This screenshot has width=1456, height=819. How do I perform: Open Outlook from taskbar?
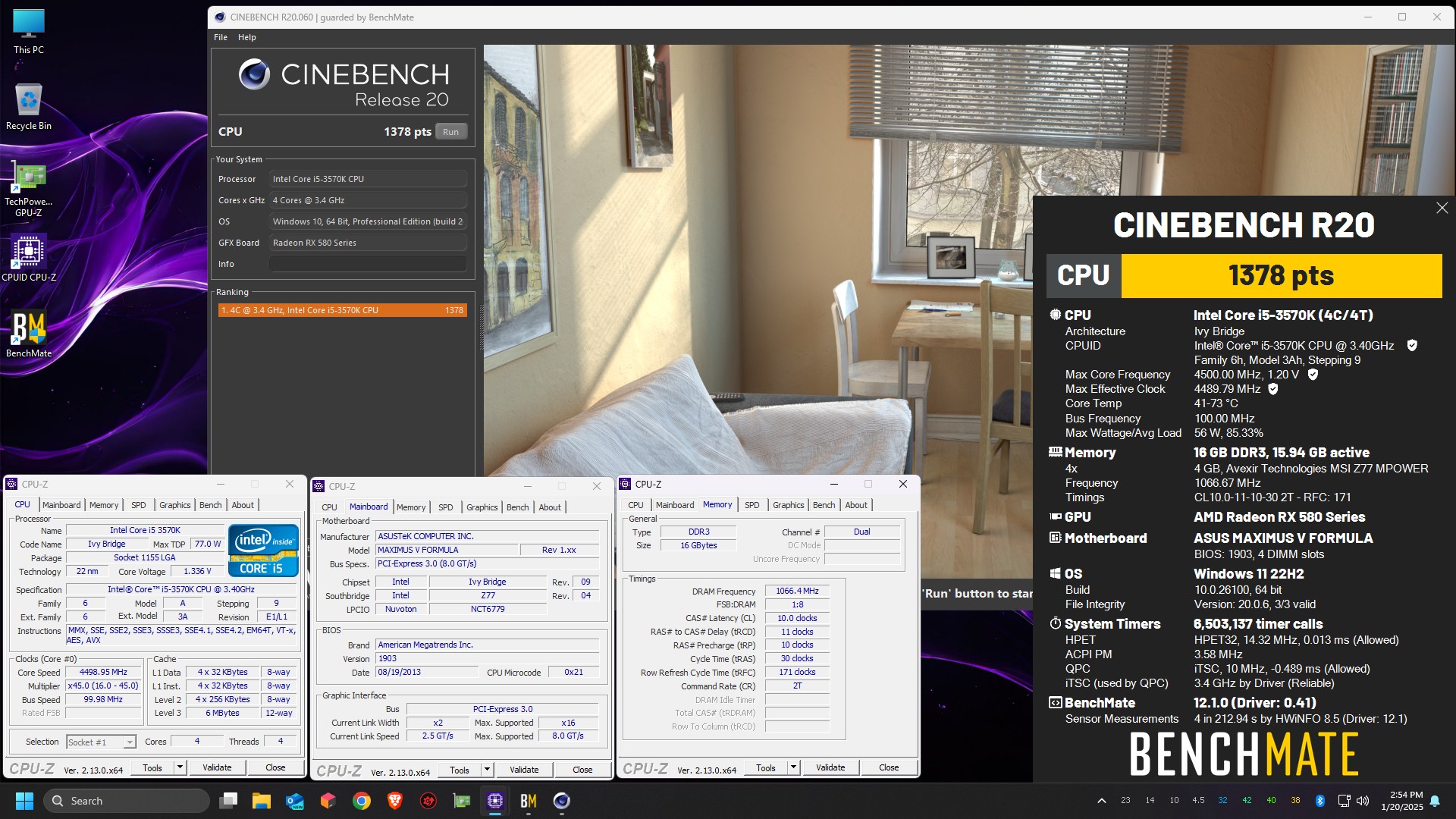click(x=295, y=801)
